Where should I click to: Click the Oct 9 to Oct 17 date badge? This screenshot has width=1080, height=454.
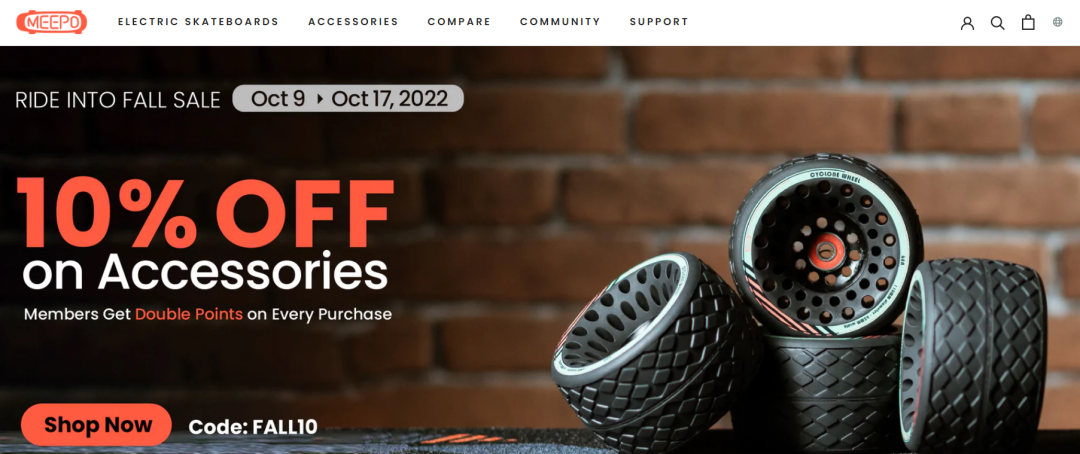(348, 99)
